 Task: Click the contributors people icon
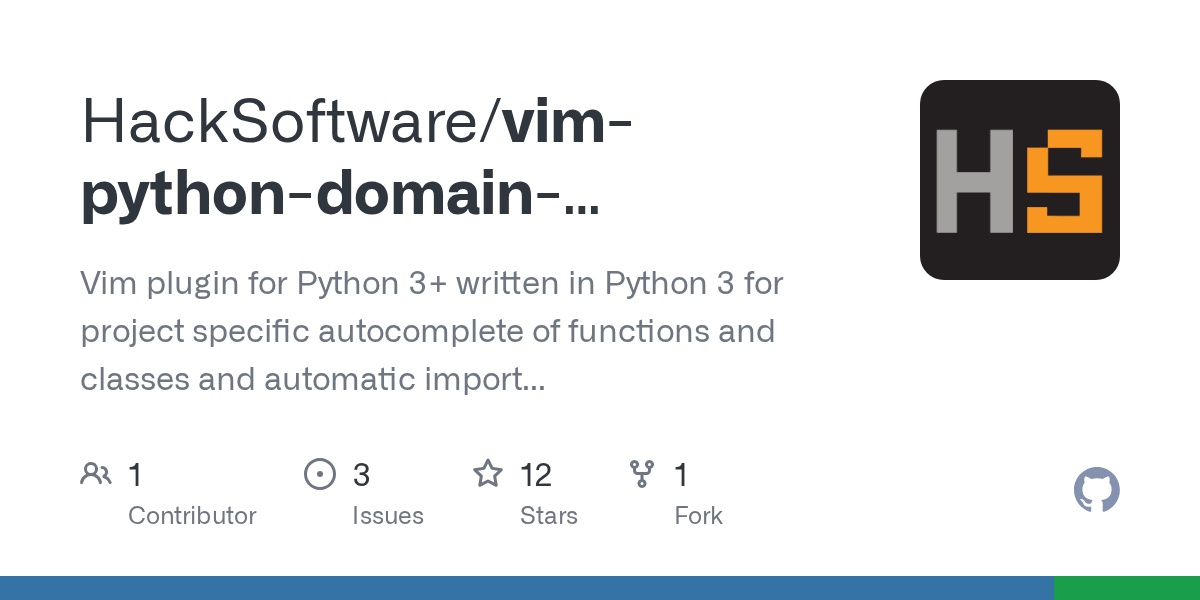(x=96, y=473)
